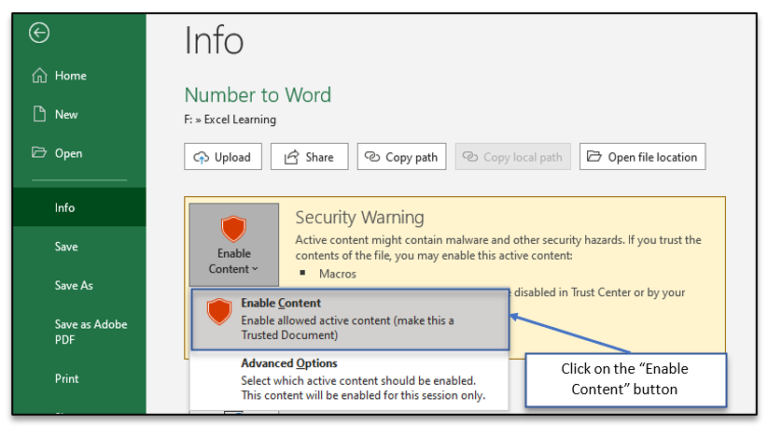Image resolution: width=768 pixels, height=426 pixels.
Task: Click the back arrow circle icon
Action: 39,33
